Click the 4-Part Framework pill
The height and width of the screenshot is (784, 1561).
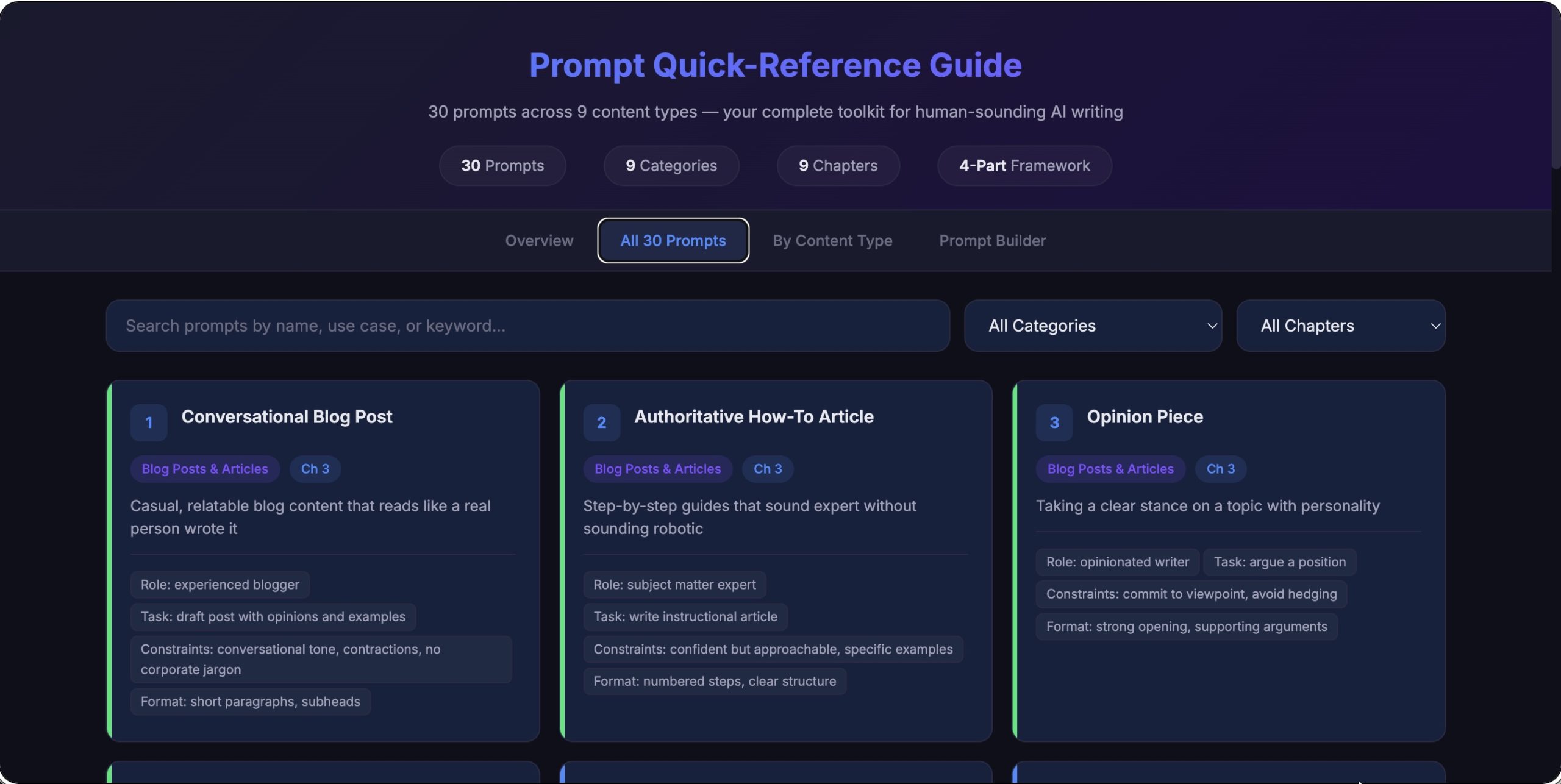pos(1024,166)
